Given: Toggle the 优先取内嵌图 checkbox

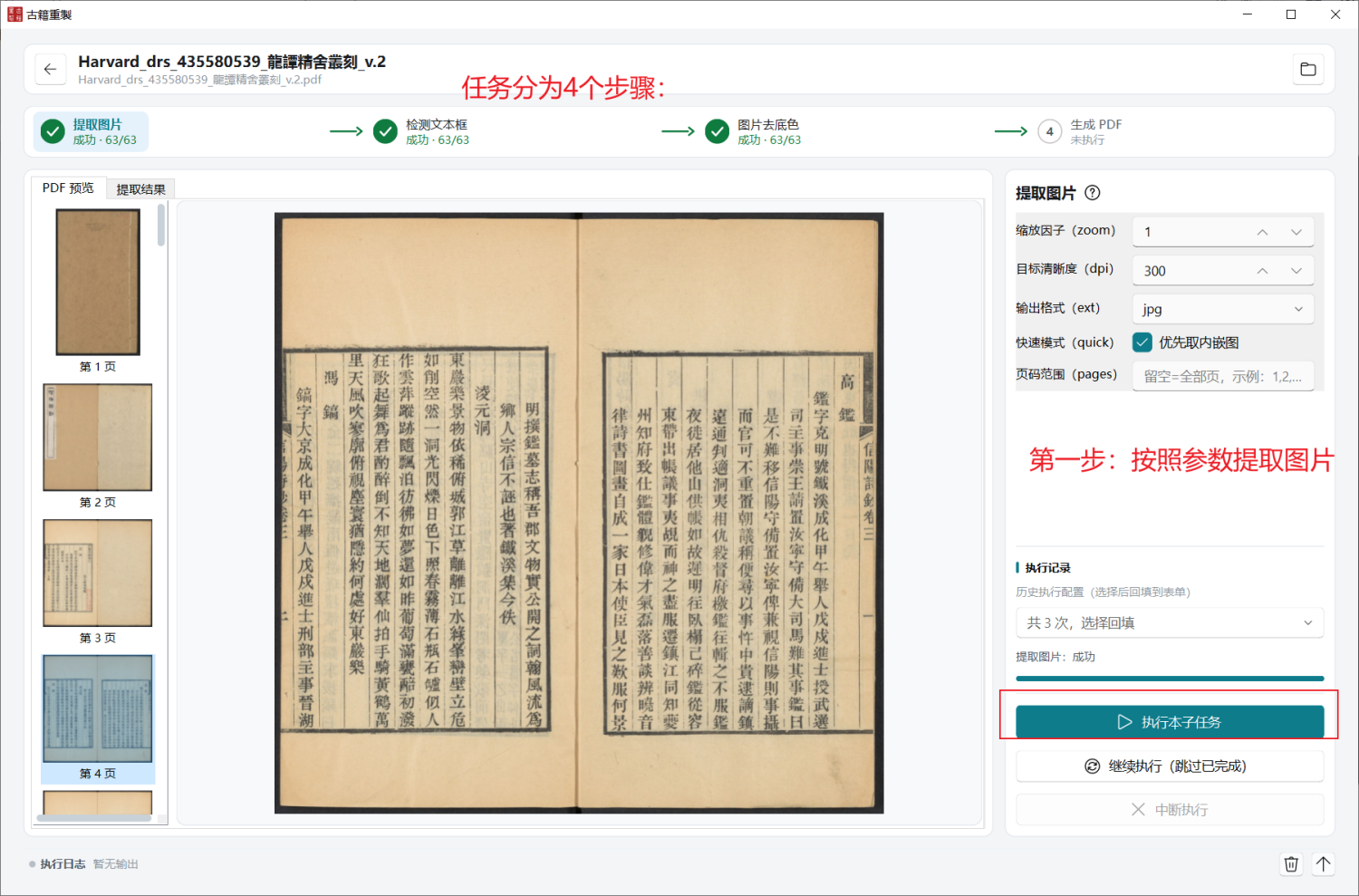Looking at the screenshot, I should pyautogui.click(x=1142, y=342).
